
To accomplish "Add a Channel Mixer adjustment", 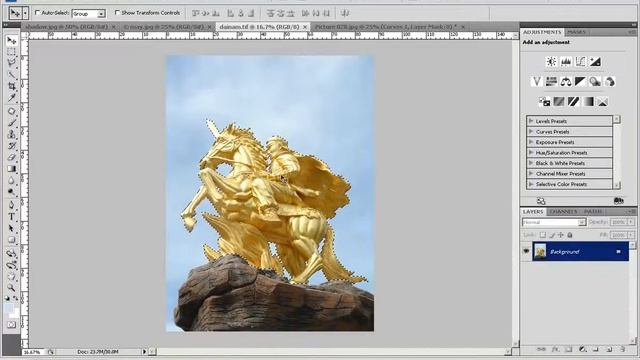I will (x=609, y=82).
